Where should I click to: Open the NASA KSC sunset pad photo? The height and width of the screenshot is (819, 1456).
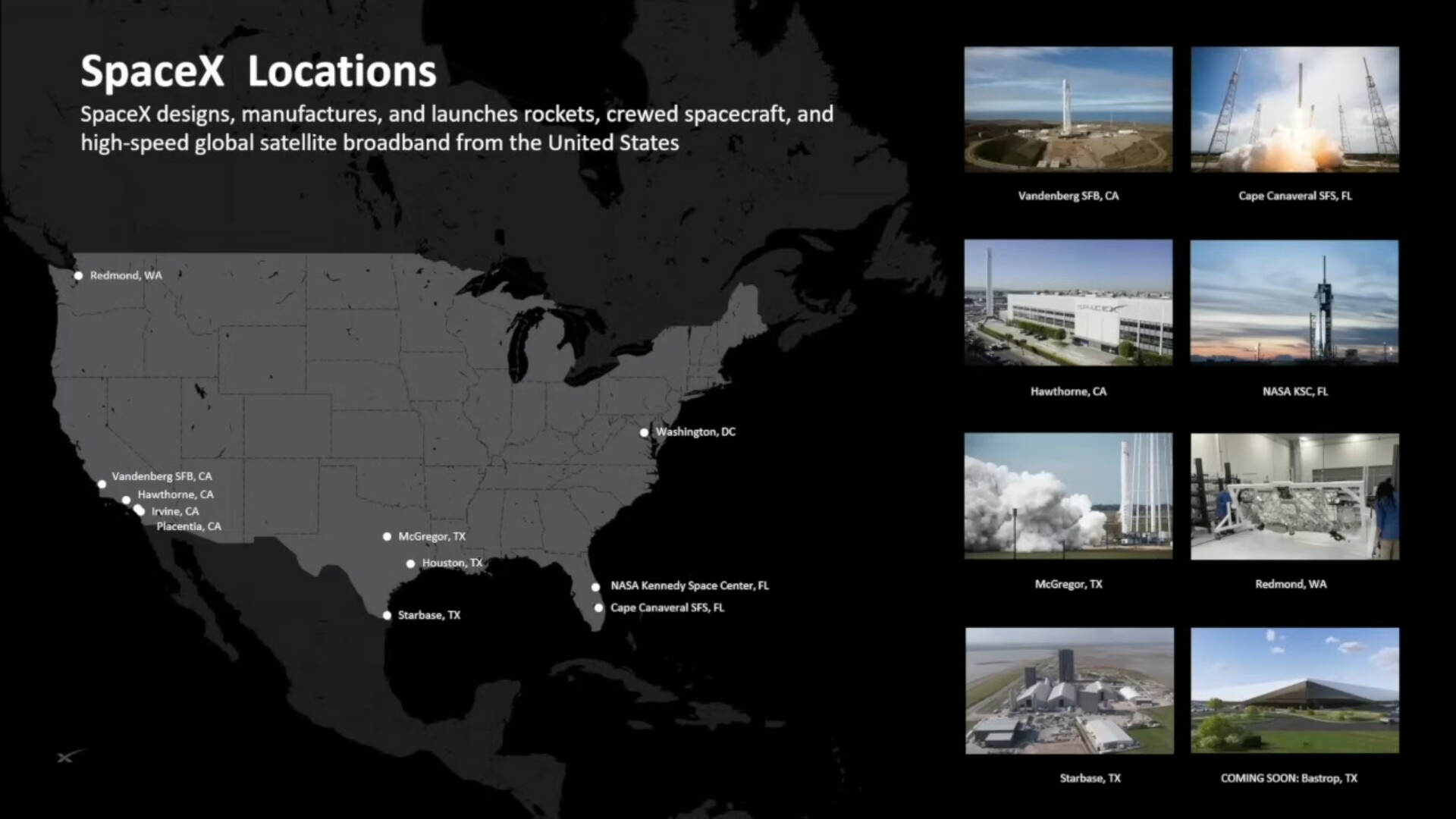pyautogui.click(x=1294, y=303)
